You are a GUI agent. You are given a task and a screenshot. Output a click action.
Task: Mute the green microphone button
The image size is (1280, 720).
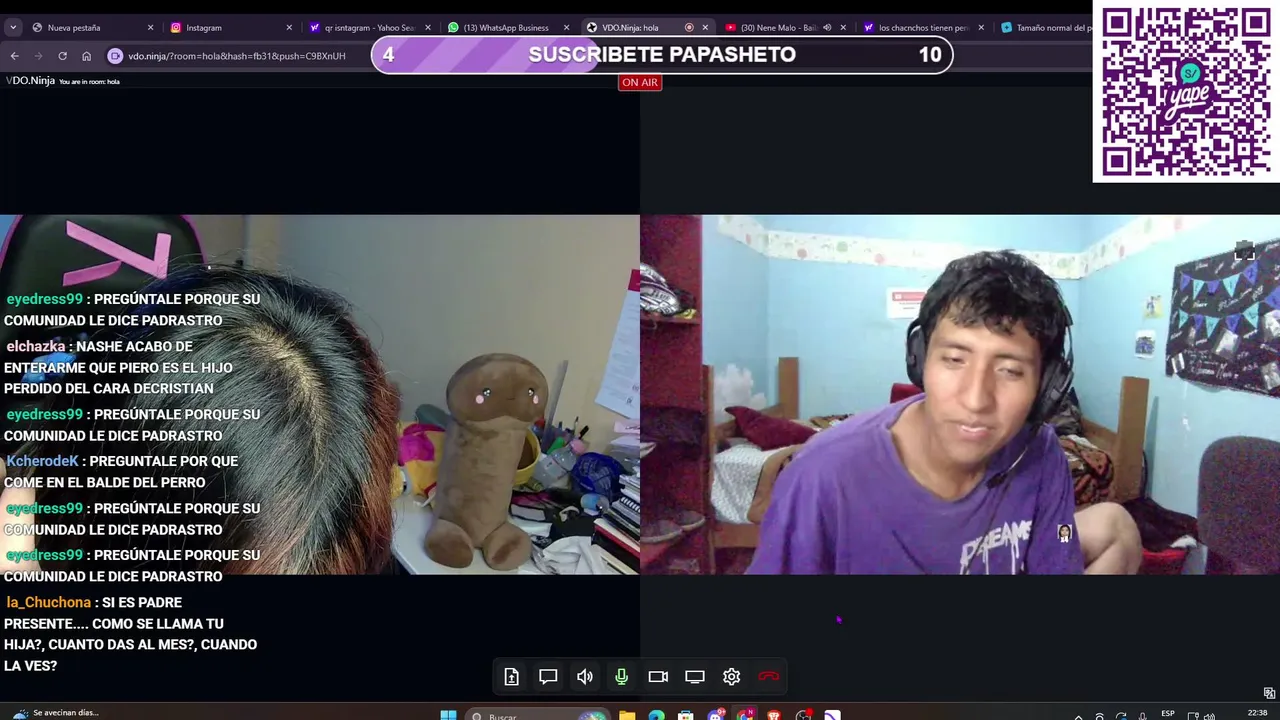tap(621, 677)
